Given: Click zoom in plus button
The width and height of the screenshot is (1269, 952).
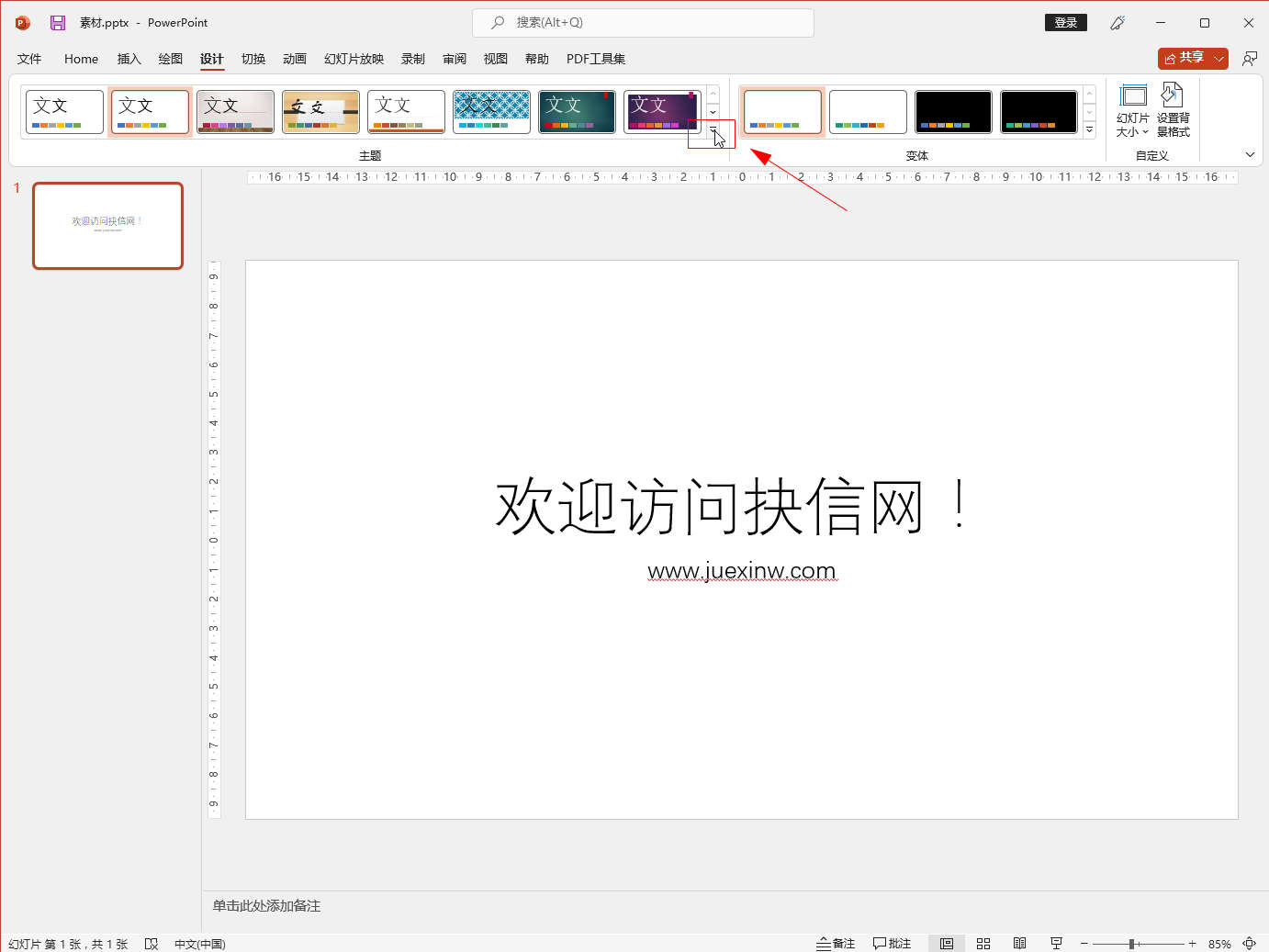Looking at the screenshot, I should tap(1192, 944).
